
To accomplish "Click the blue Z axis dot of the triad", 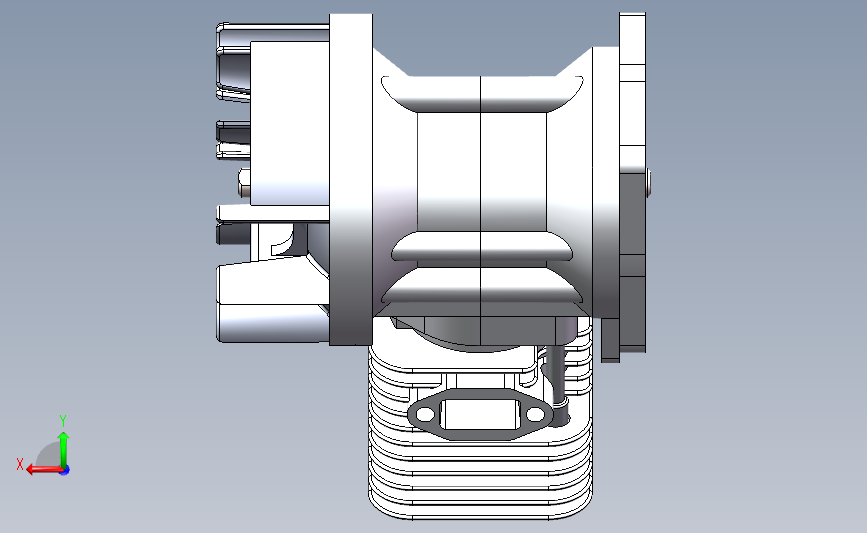I will 65,470.
